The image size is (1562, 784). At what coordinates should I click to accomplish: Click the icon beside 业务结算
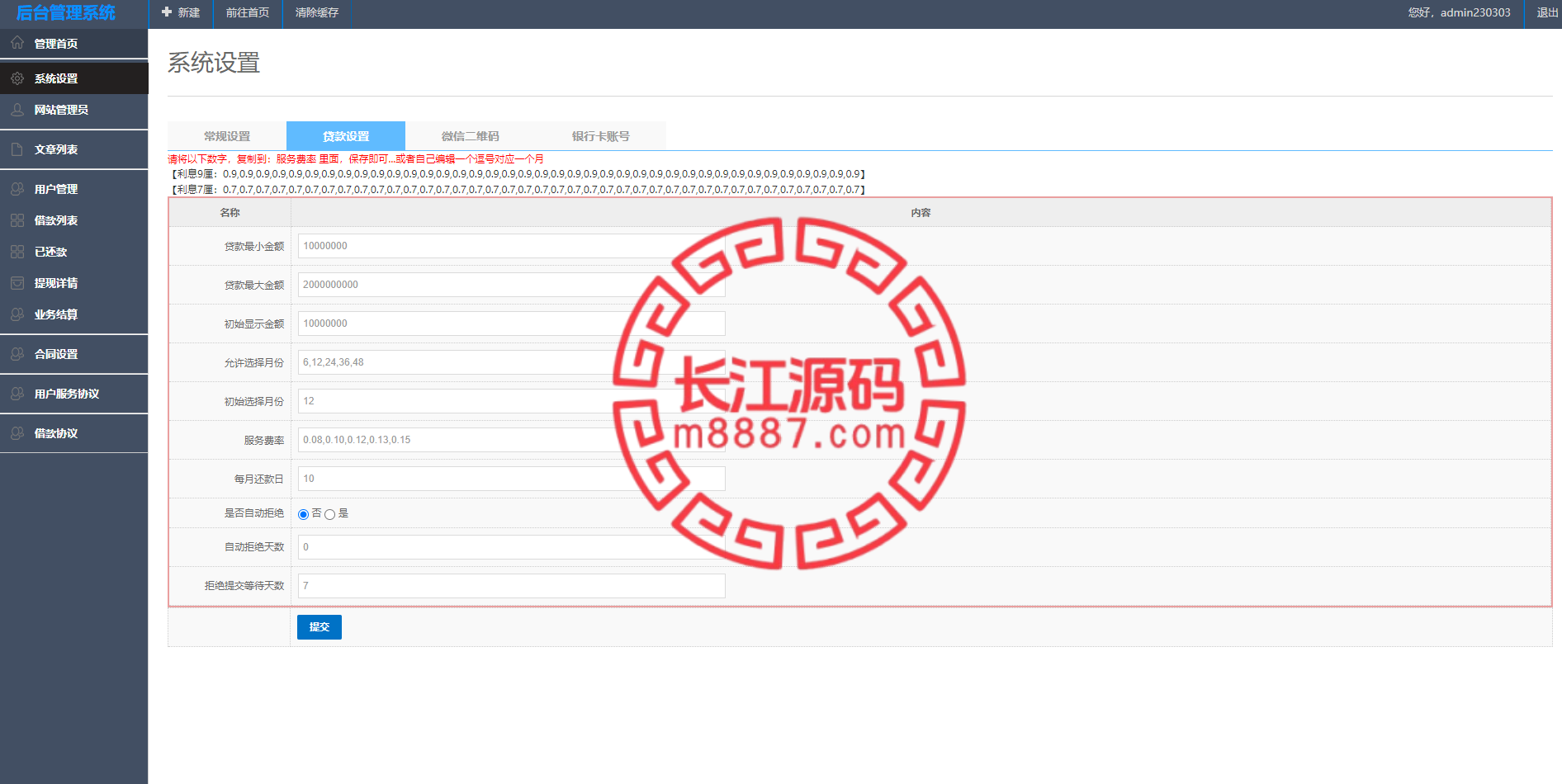tap(17, 314)
